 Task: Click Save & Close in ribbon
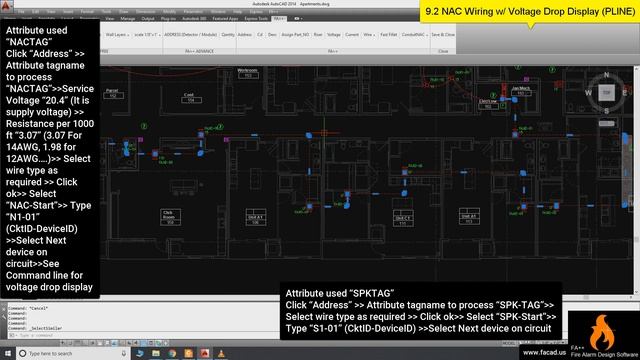[x=443, y=35]
